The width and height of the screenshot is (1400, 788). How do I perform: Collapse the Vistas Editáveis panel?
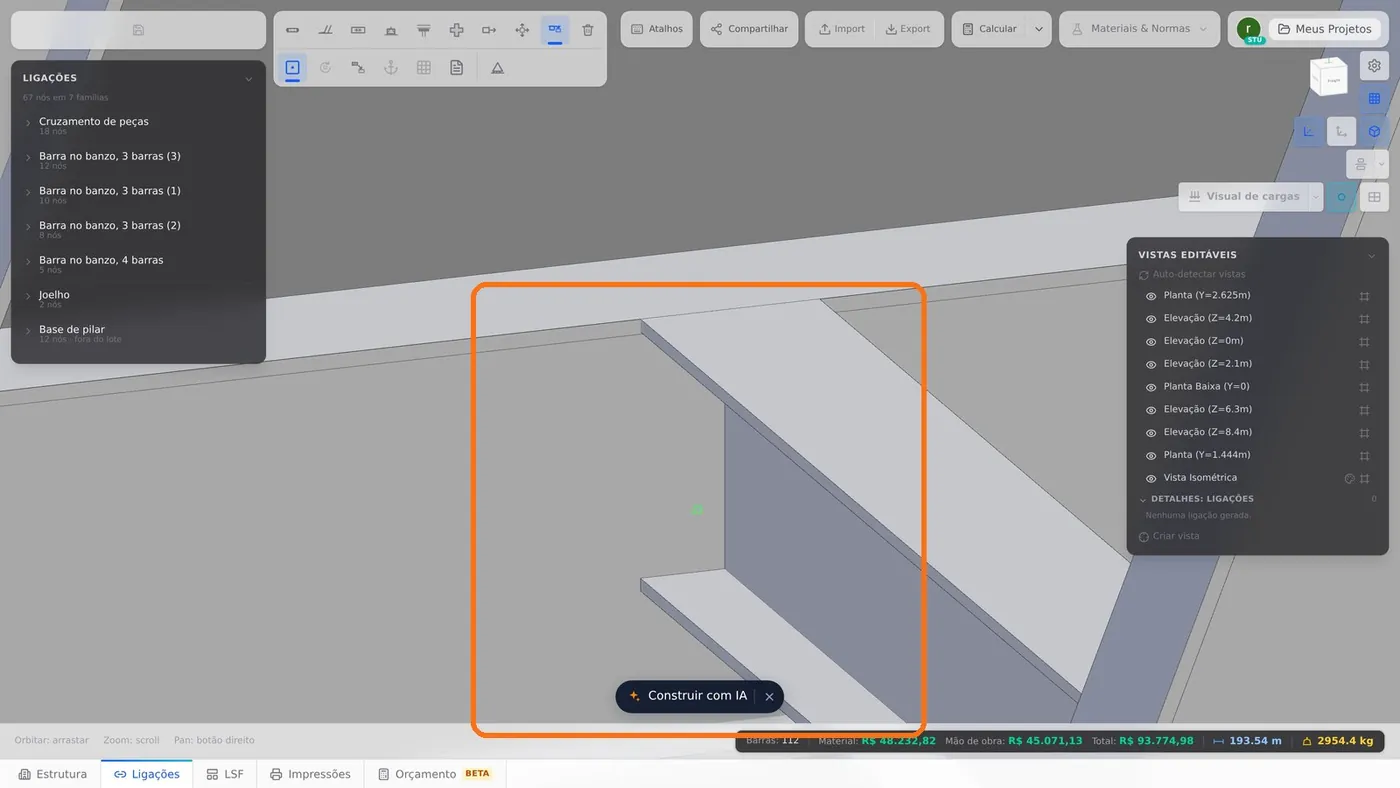point(1372,256)
